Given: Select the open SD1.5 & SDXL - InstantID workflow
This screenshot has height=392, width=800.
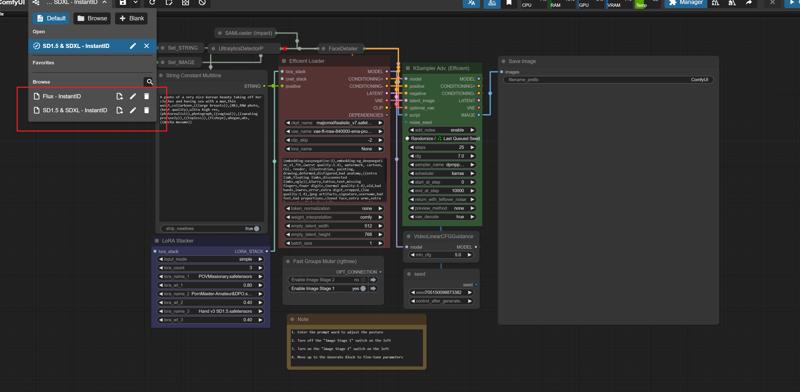Looking at the screenshot, I should [77, 46].
